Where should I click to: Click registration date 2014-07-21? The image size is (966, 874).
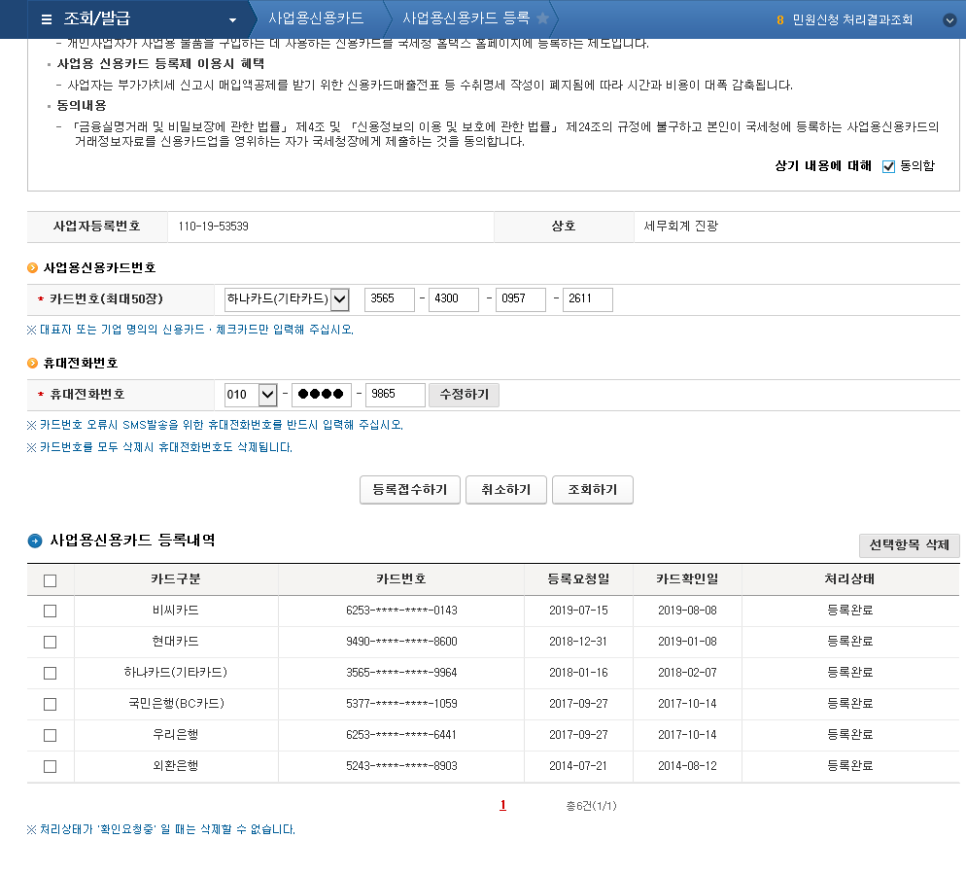[578, 766]
